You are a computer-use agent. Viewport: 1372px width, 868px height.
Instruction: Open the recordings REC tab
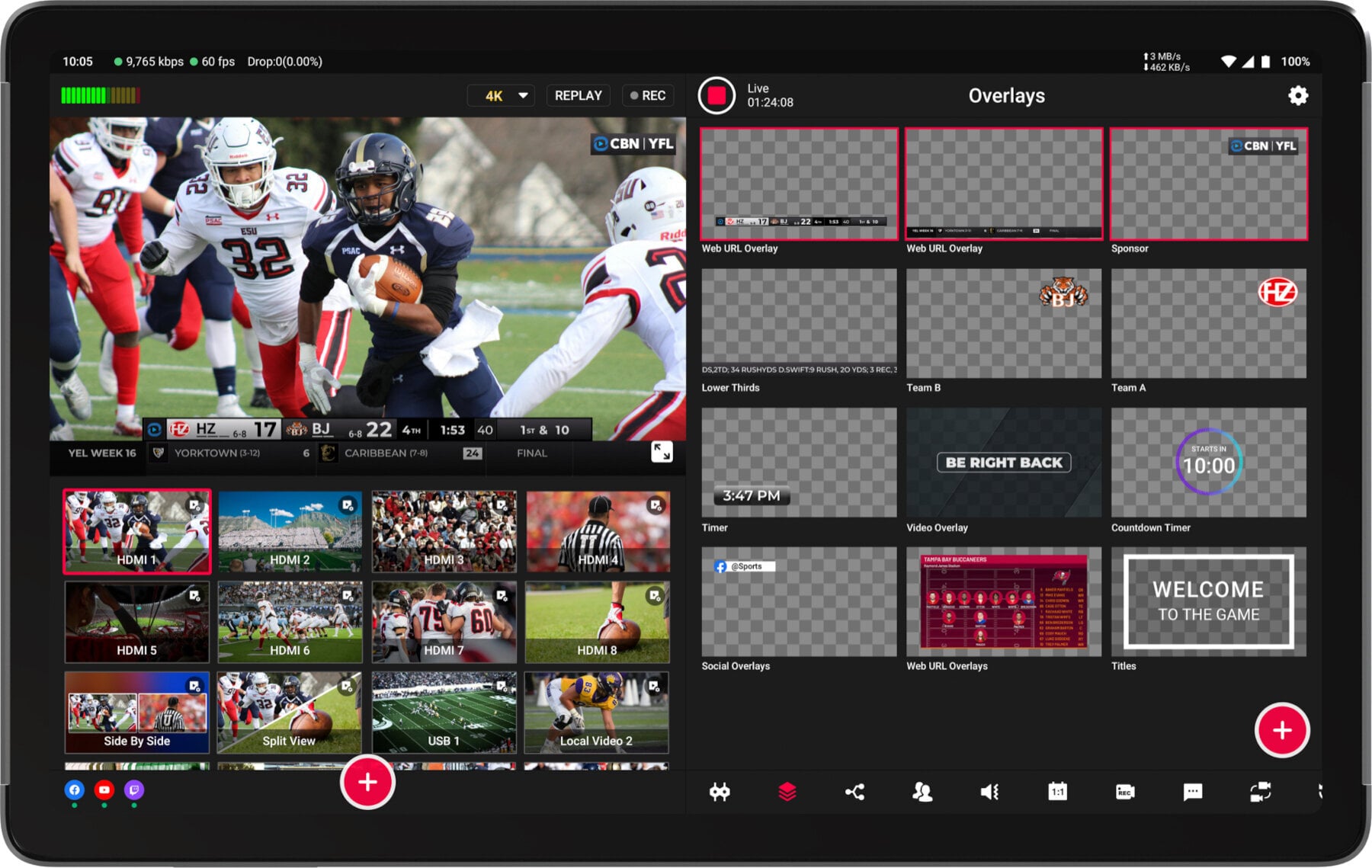click(1124, 792)
